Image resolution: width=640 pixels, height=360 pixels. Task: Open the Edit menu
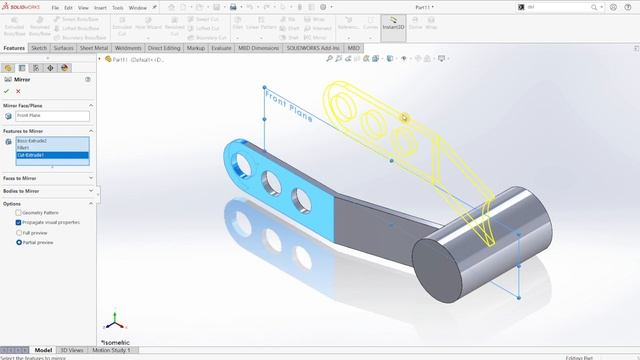tap(69, 8)
